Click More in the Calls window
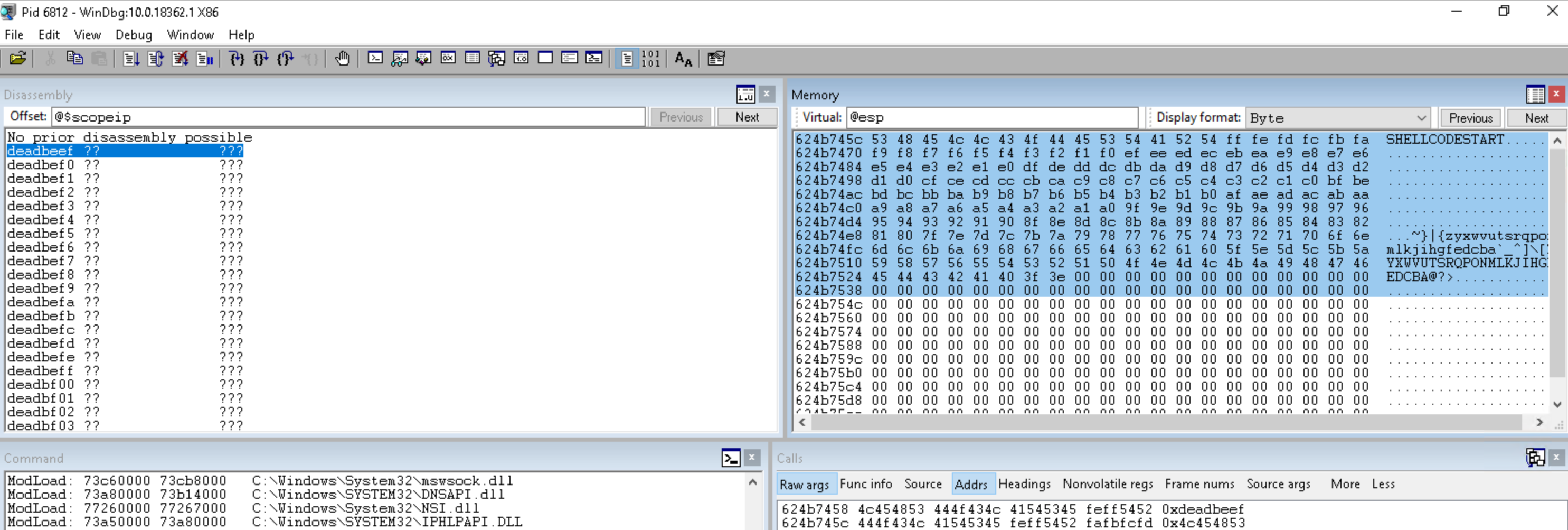Viewport: 1568px width, 530px height. [1345, 483]
